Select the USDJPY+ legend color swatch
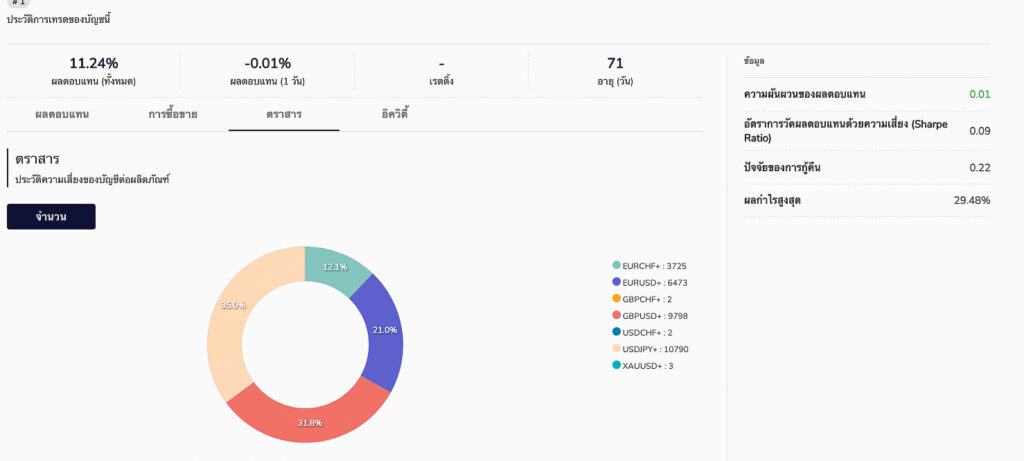 (x=617, y=349)
